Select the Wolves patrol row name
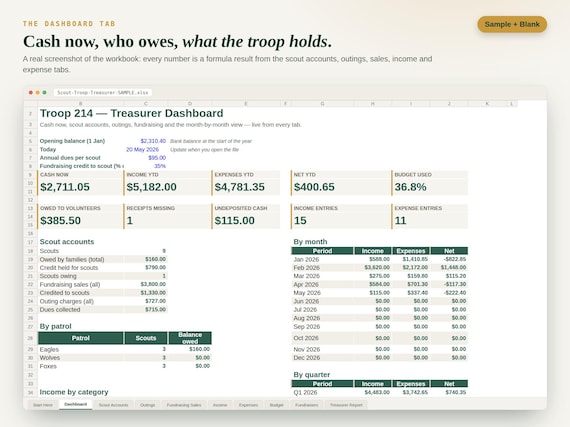Viewport: 570px width, 427px height. coord(50,358)
